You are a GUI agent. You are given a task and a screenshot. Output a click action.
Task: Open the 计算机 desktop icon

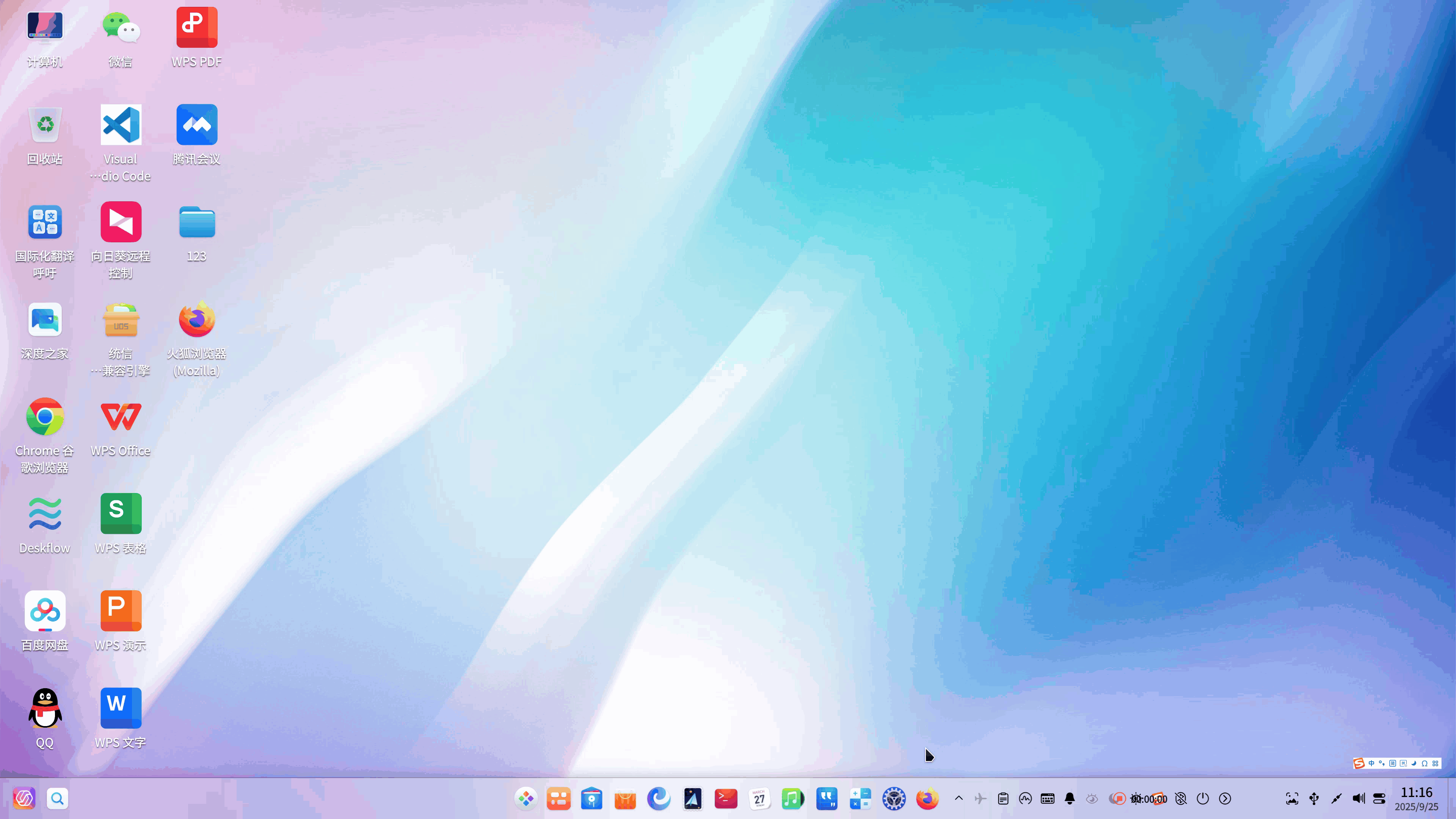pyautogui.click(x=45, y=27)
